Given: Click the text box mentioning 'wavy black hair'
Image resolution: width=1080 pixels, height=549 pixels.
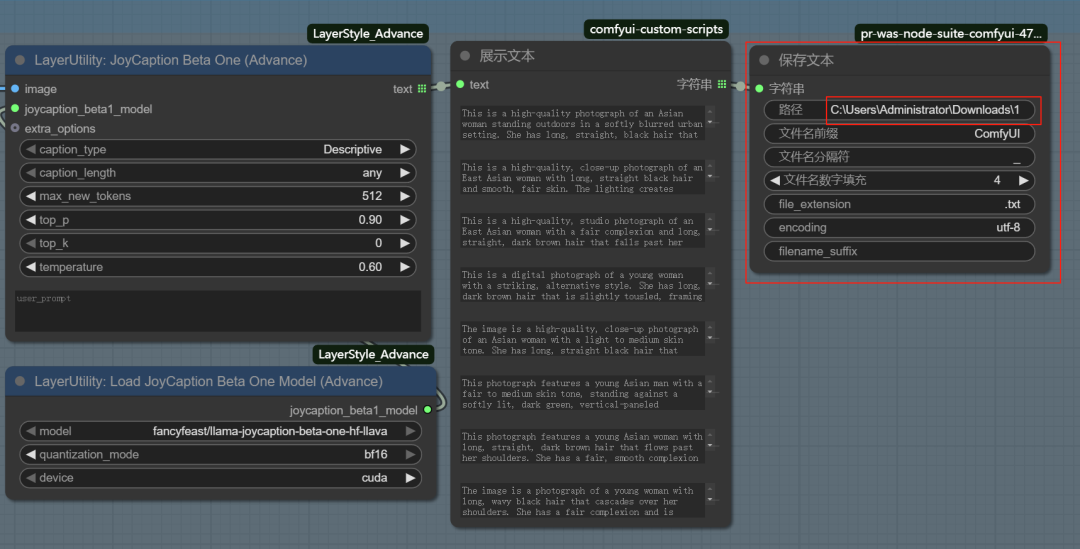Looking at the screenshot, I should (x=583, y=501).
